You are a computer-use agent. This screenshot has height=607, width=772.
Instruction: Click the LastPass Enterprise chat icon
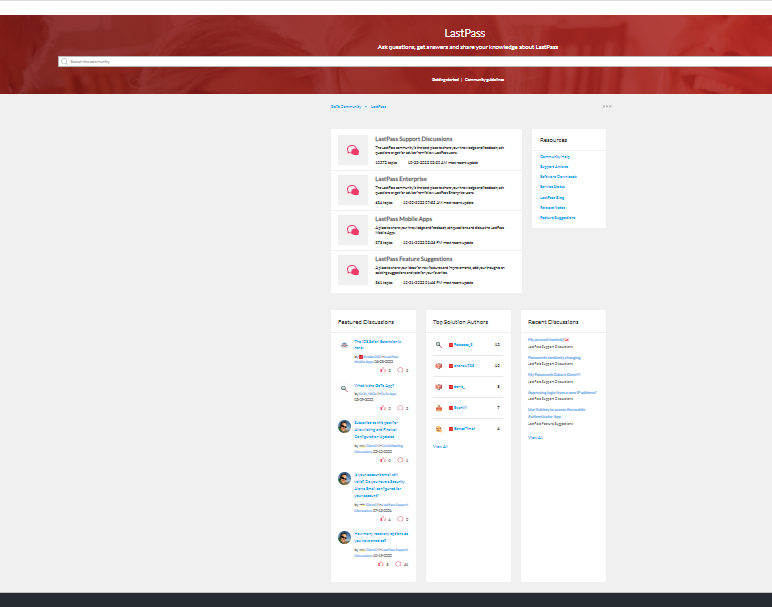pyautogui.click(x=353, y=190)
